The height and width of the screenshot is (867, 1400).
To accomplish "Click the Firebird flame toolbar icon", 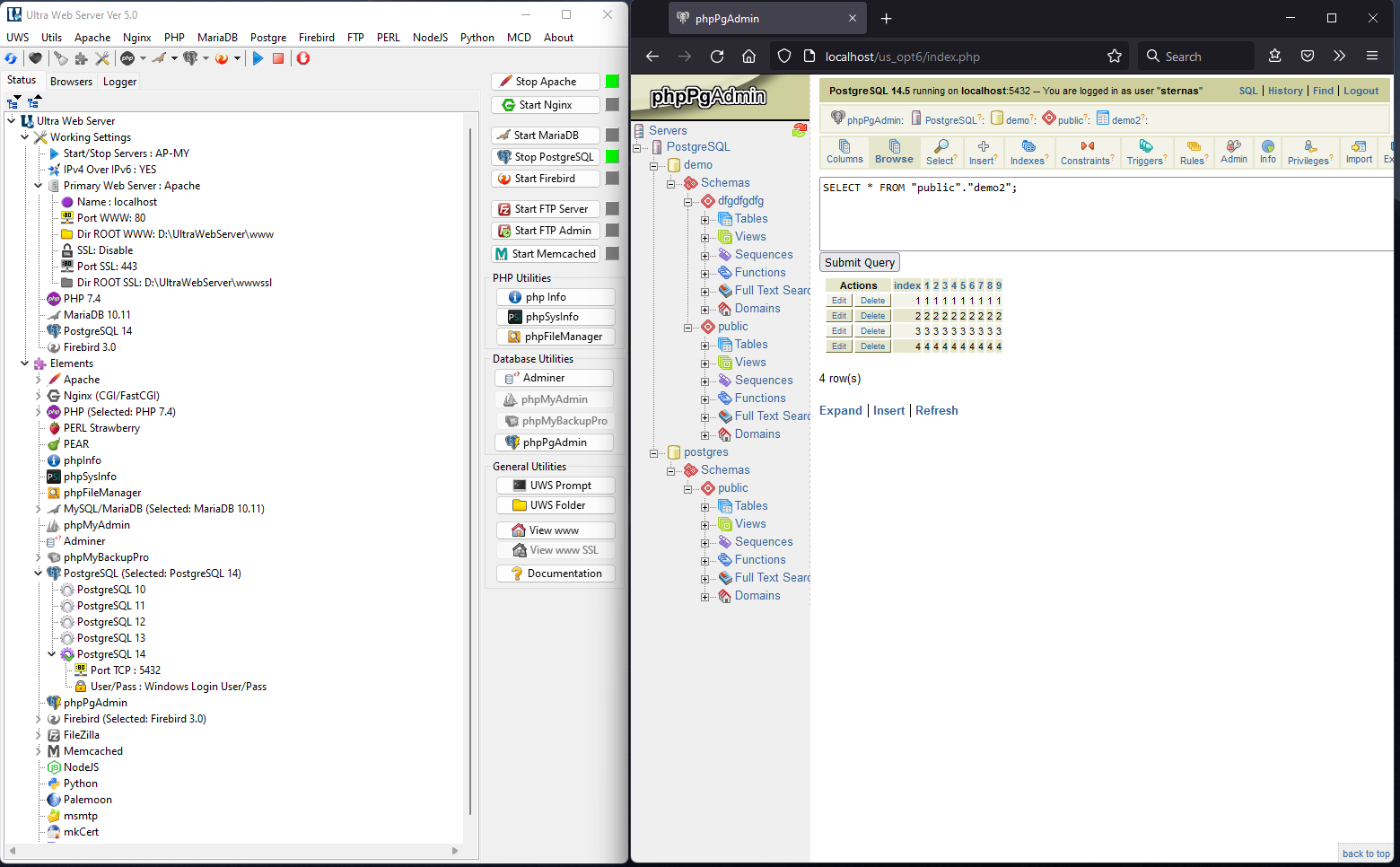I will tap(222, 58).
